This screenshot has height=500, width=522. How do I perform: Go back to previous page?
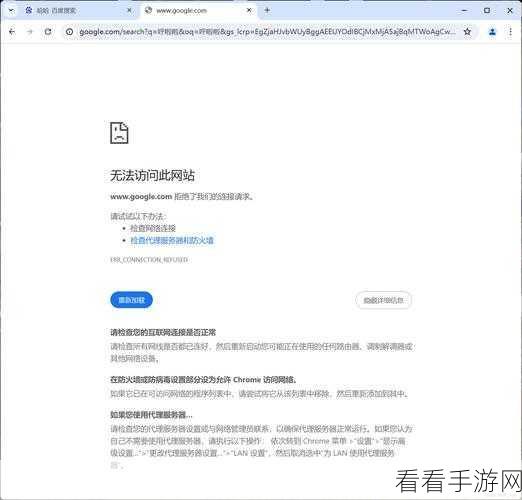tap(12, 32)
